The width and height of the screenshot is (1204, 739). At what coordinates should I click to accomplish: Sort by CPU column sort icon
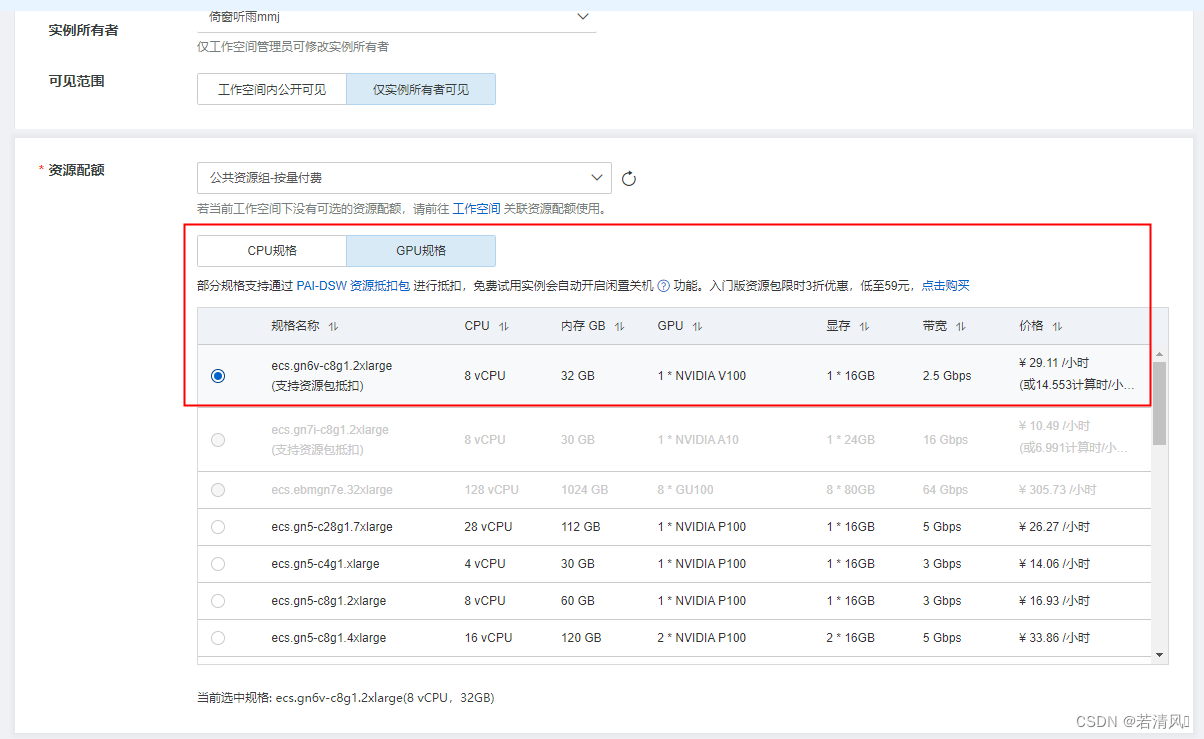[x=504, y=326]
